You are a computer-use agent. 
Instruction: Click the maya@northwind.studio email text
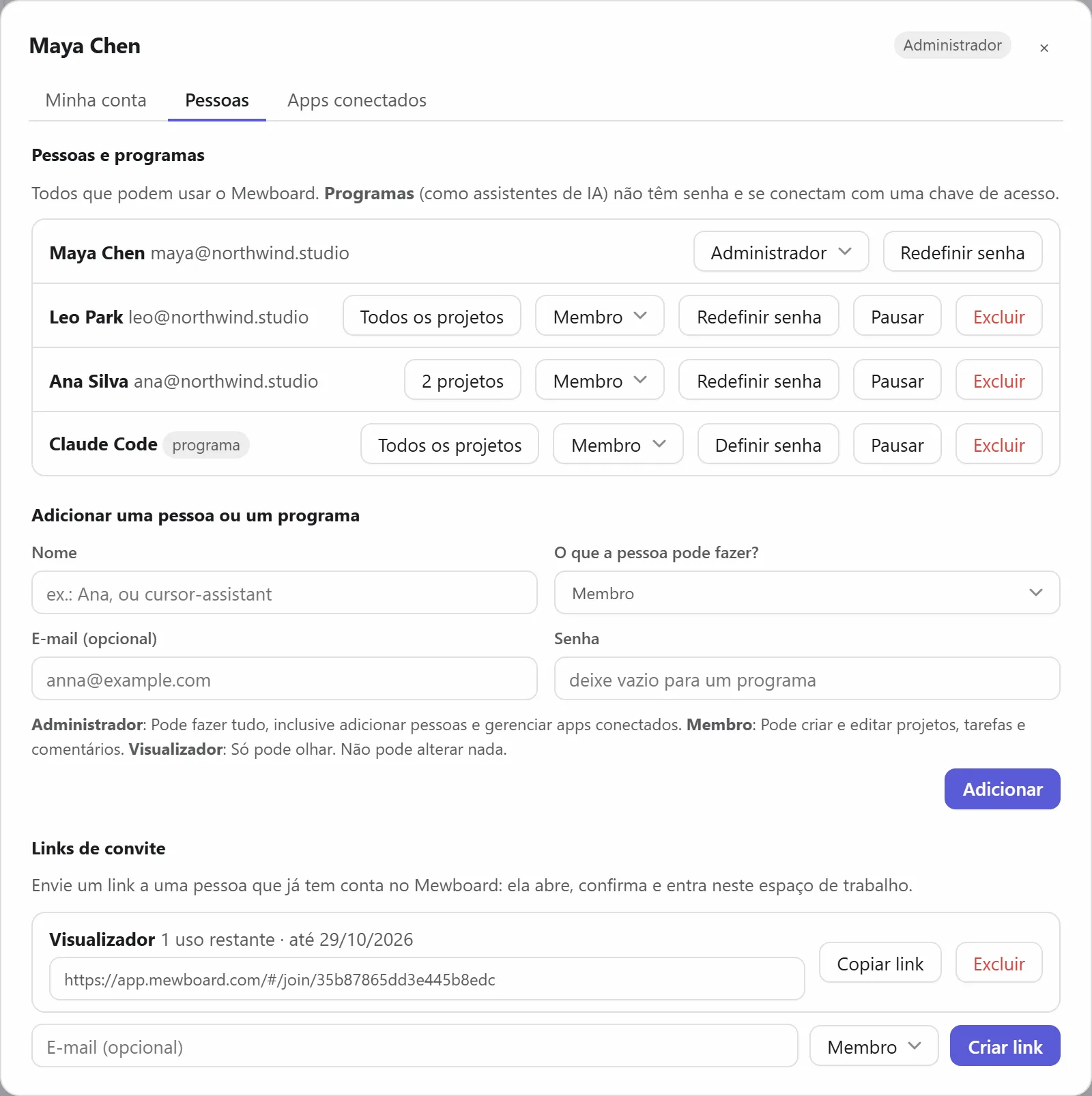(x=250, y=253)
